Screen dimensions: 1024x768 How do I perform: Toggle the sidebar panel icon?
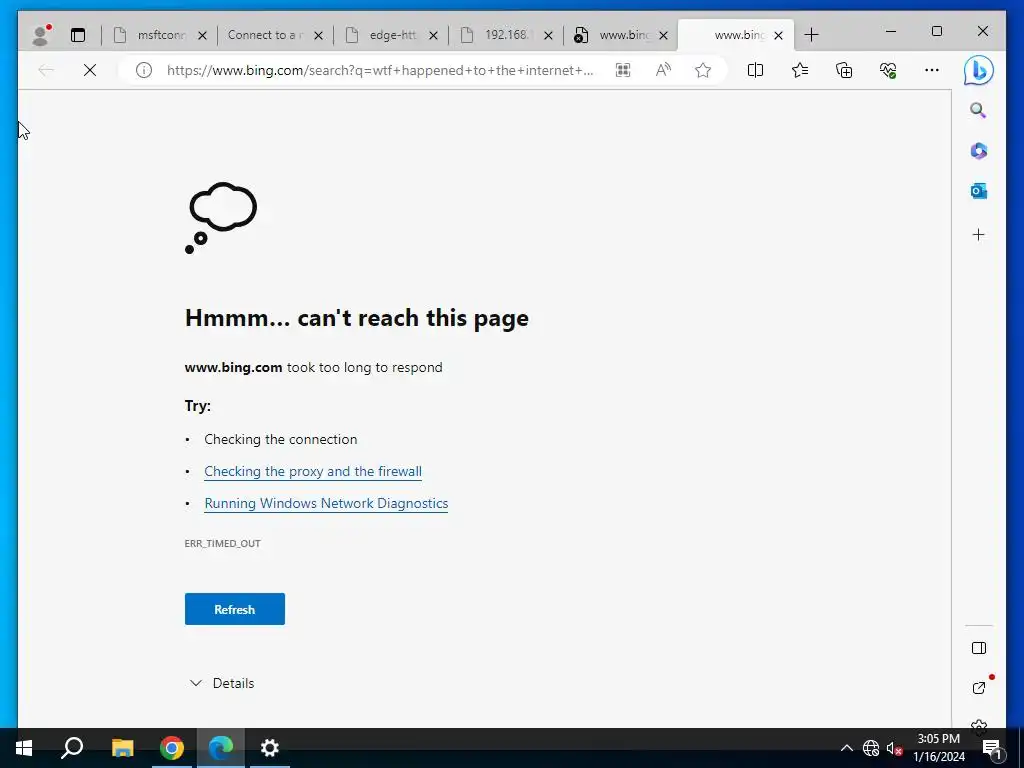[x=978, y=648]
